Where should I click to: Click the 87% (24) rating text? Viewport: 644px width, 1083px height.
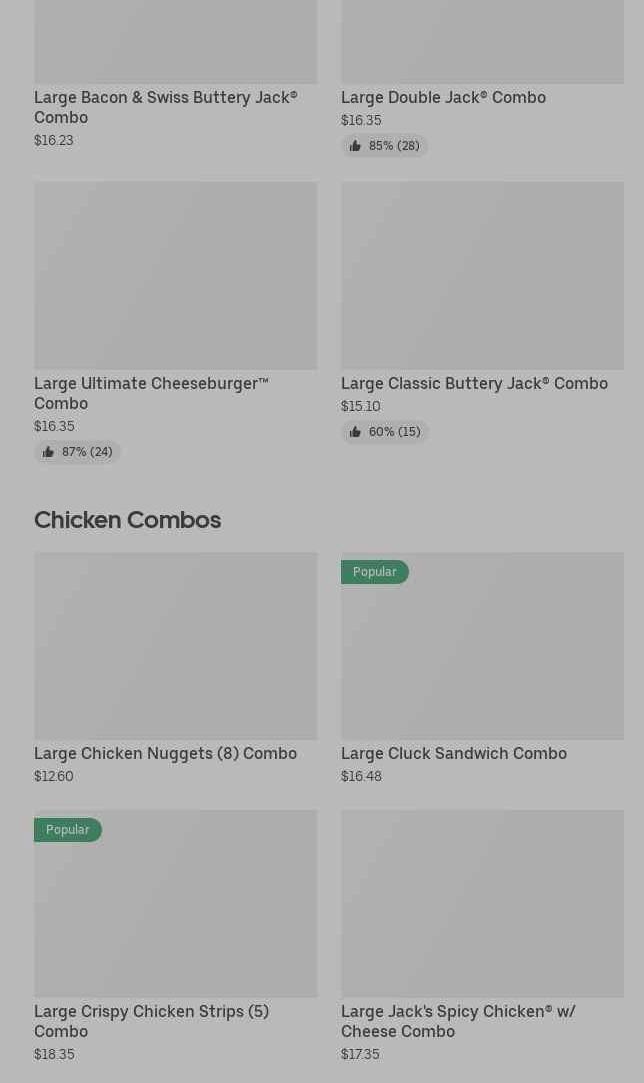coord(87,452)
